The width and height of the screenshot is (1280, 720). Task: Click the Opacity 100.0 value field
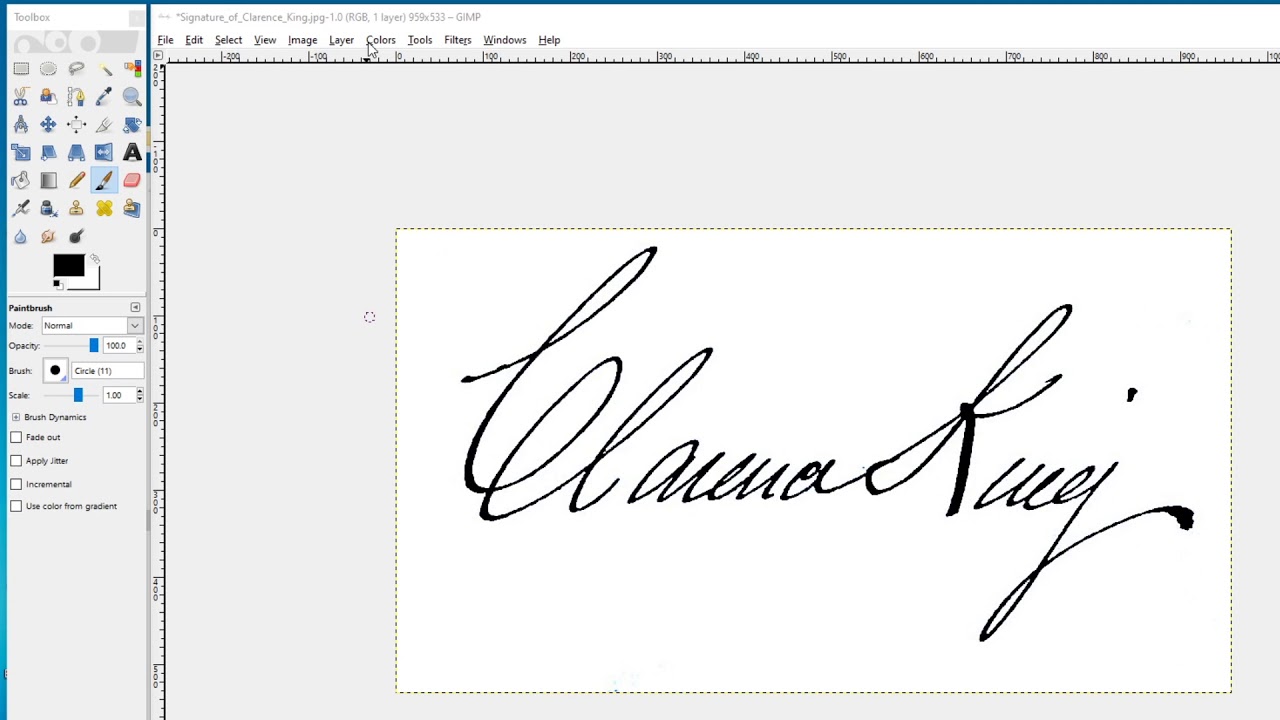coord(118,346)
